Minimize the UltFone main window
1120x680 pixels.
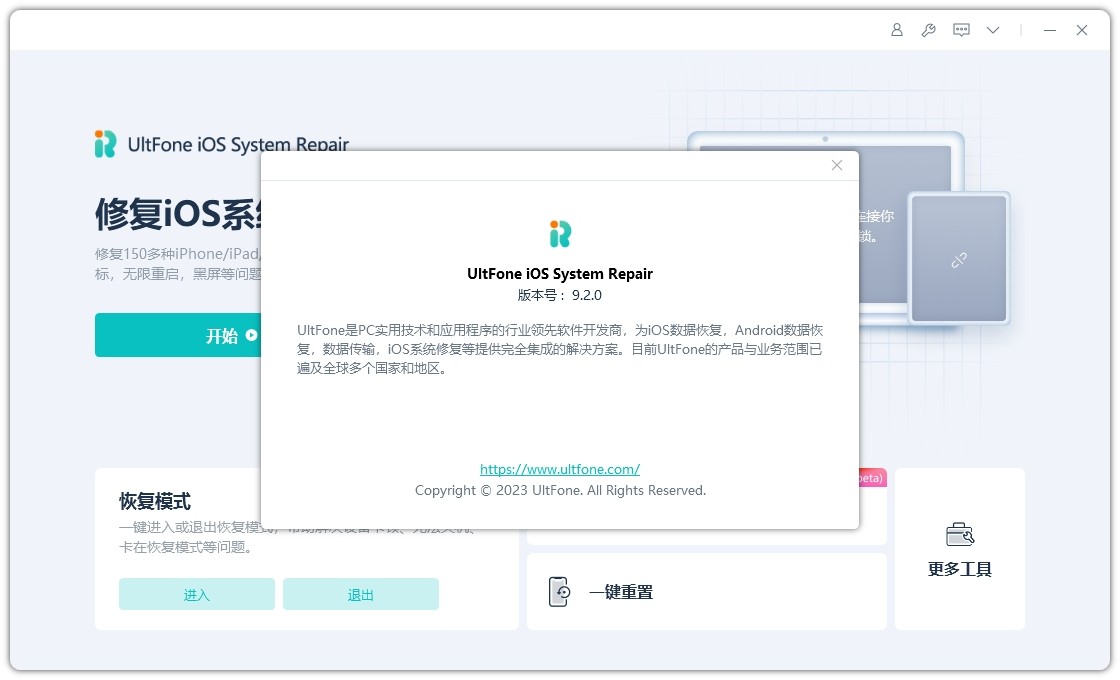coord(1049,30)
